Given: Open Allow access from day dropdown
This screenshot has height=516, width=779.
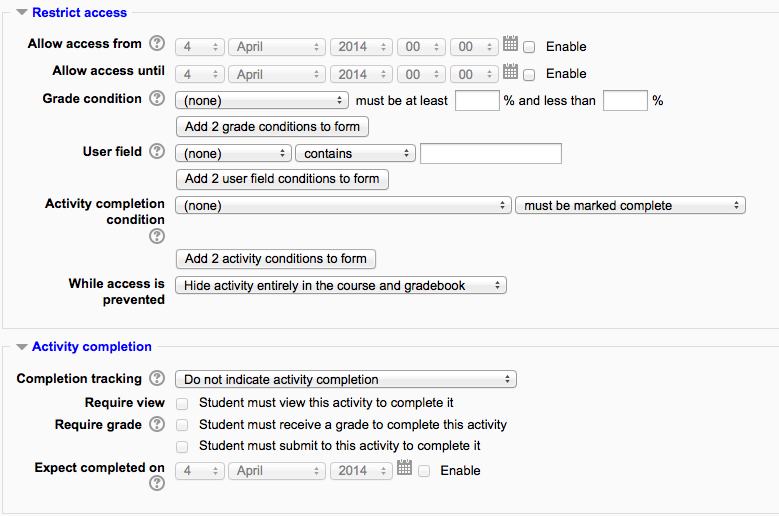Looking at the screenshot, I should coord(200,47).
